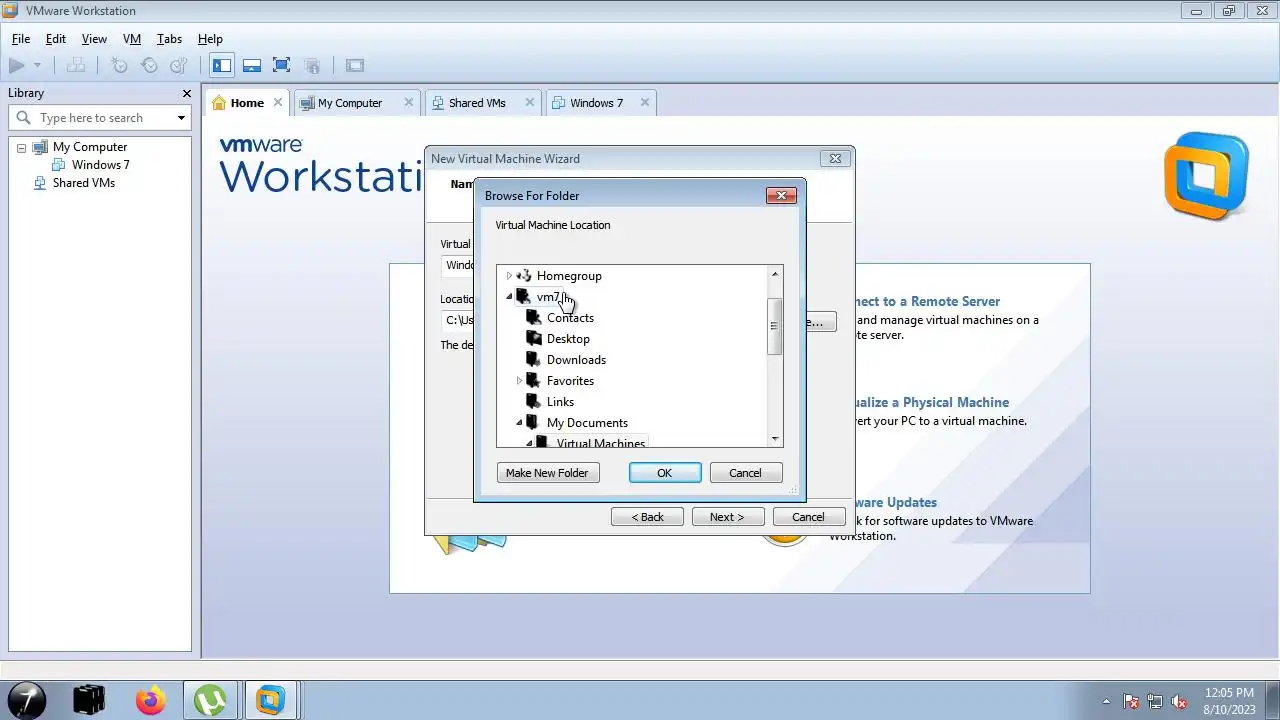Viewport: 1280px width, 720px height.
Task: Toggle the Show Library sidebar toolbar icon
Action: tap(222, 66)
